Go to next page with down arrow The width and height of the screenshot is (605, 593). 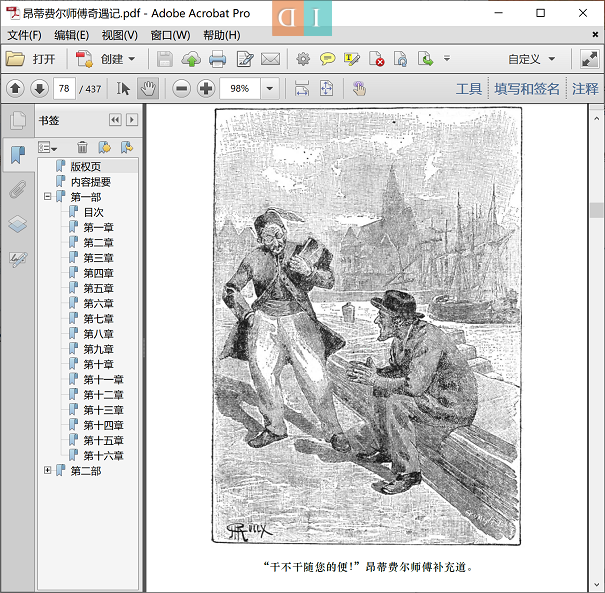click(x=39, y=89)
